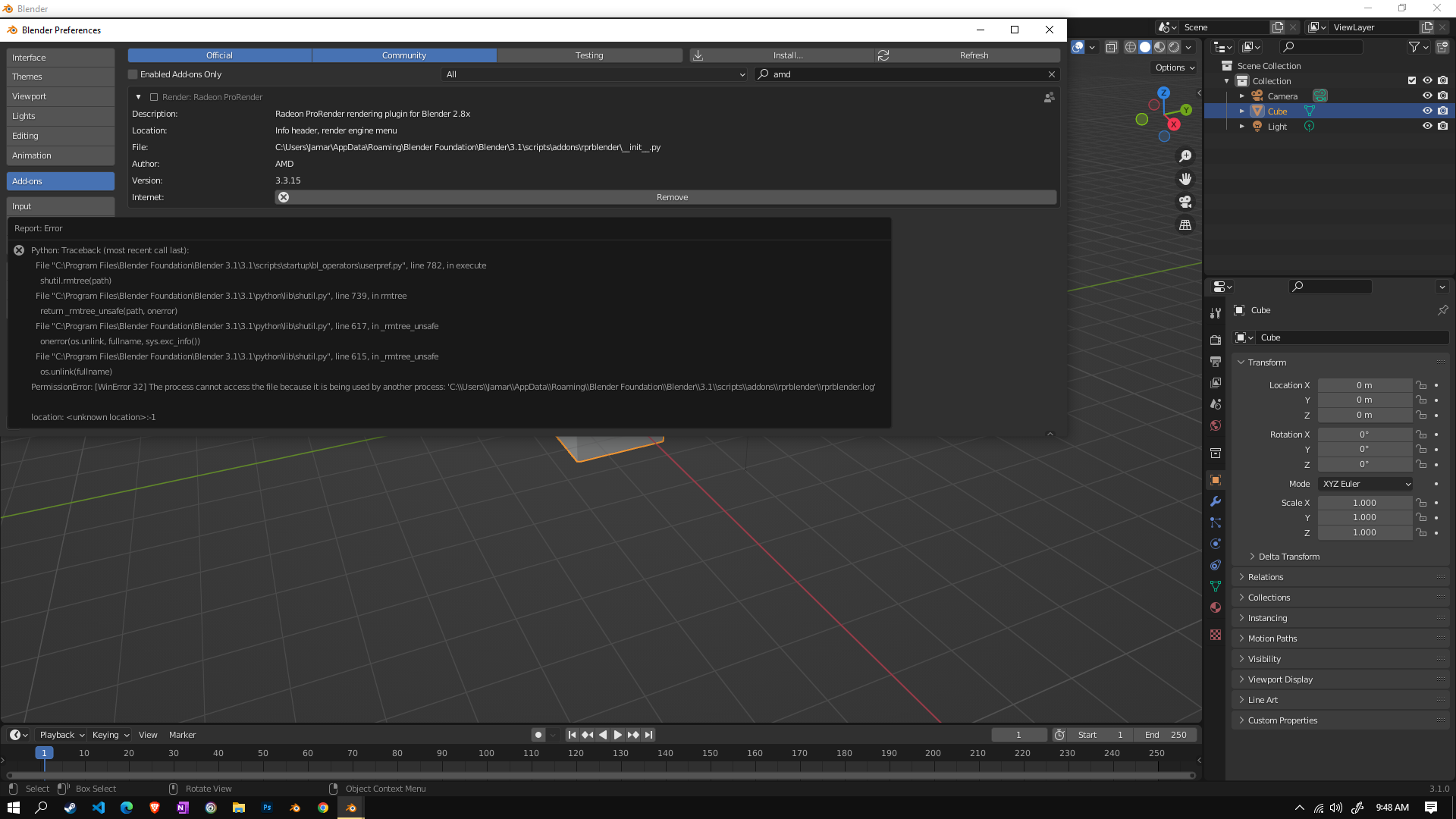Switch to Testing add-ons tab

[589, 55]
